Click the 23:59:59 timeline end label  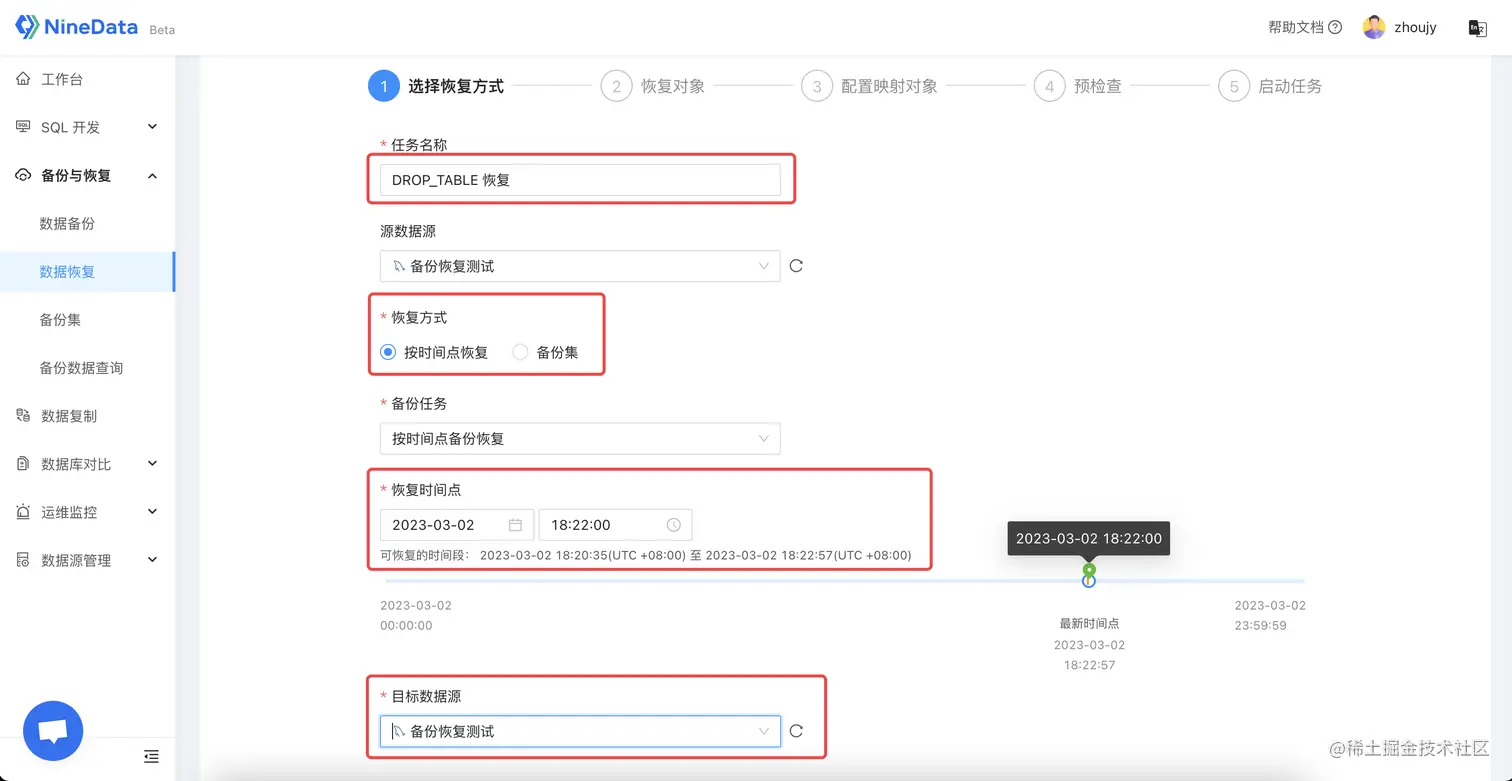click(x=1260, y=626)
